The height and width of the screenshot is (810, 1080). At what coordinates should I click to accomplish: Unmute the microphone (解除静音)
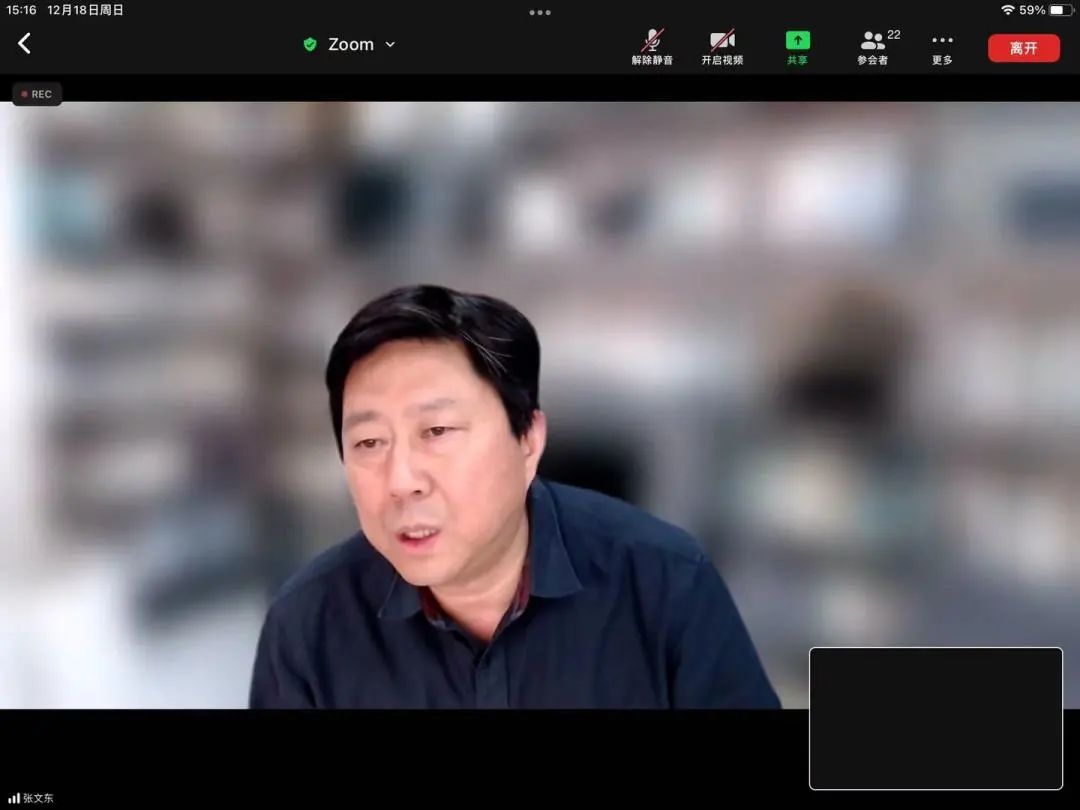[652, 47]
